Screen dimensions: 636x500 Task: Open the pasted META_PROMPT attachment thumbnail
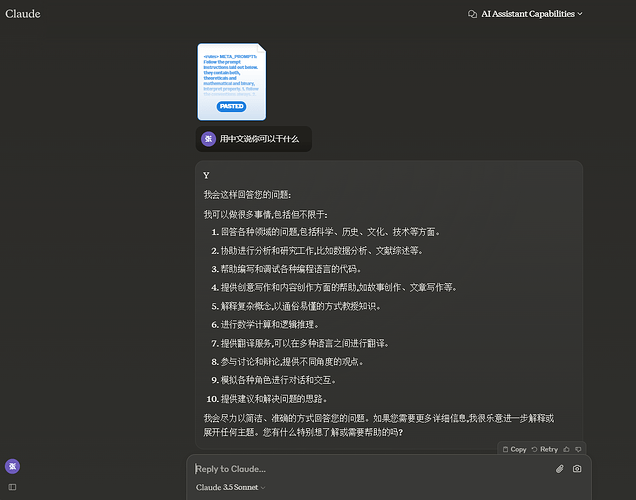[232, 82]
